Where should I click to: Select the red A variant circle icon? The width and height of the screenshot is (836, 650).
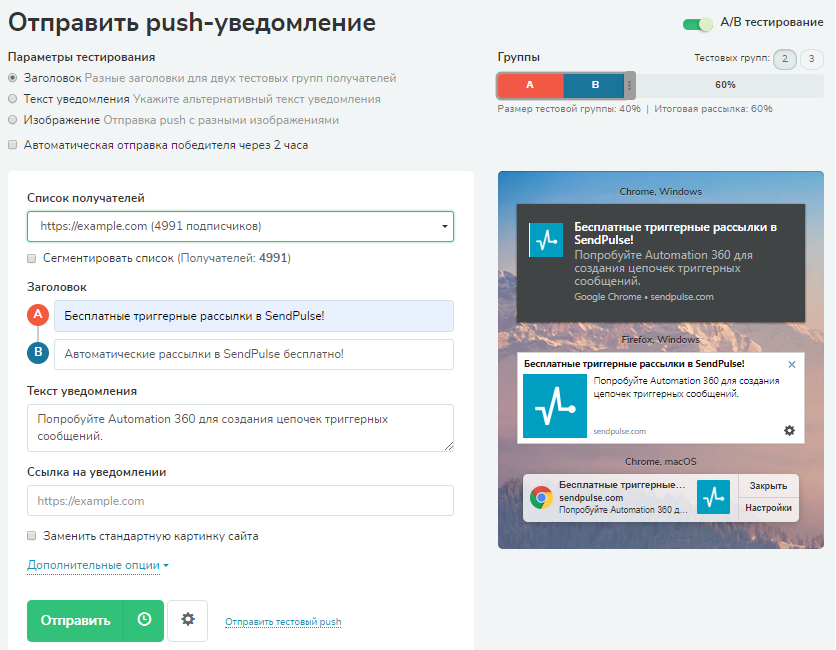tap(38, 315)
